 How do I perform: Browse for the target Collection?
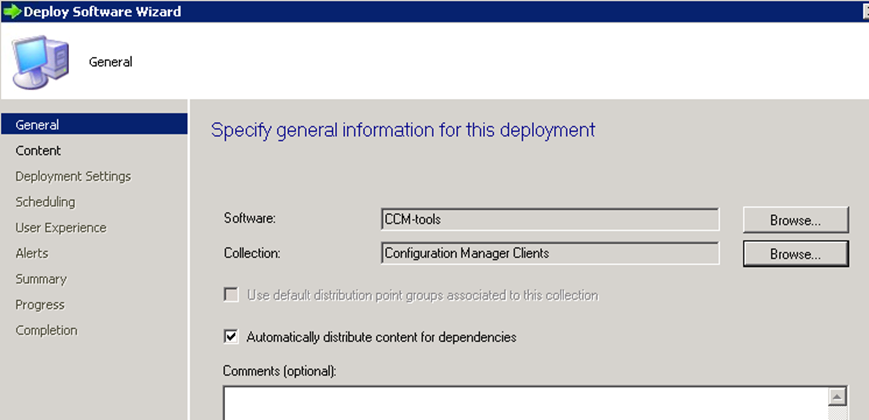[795, 254]
